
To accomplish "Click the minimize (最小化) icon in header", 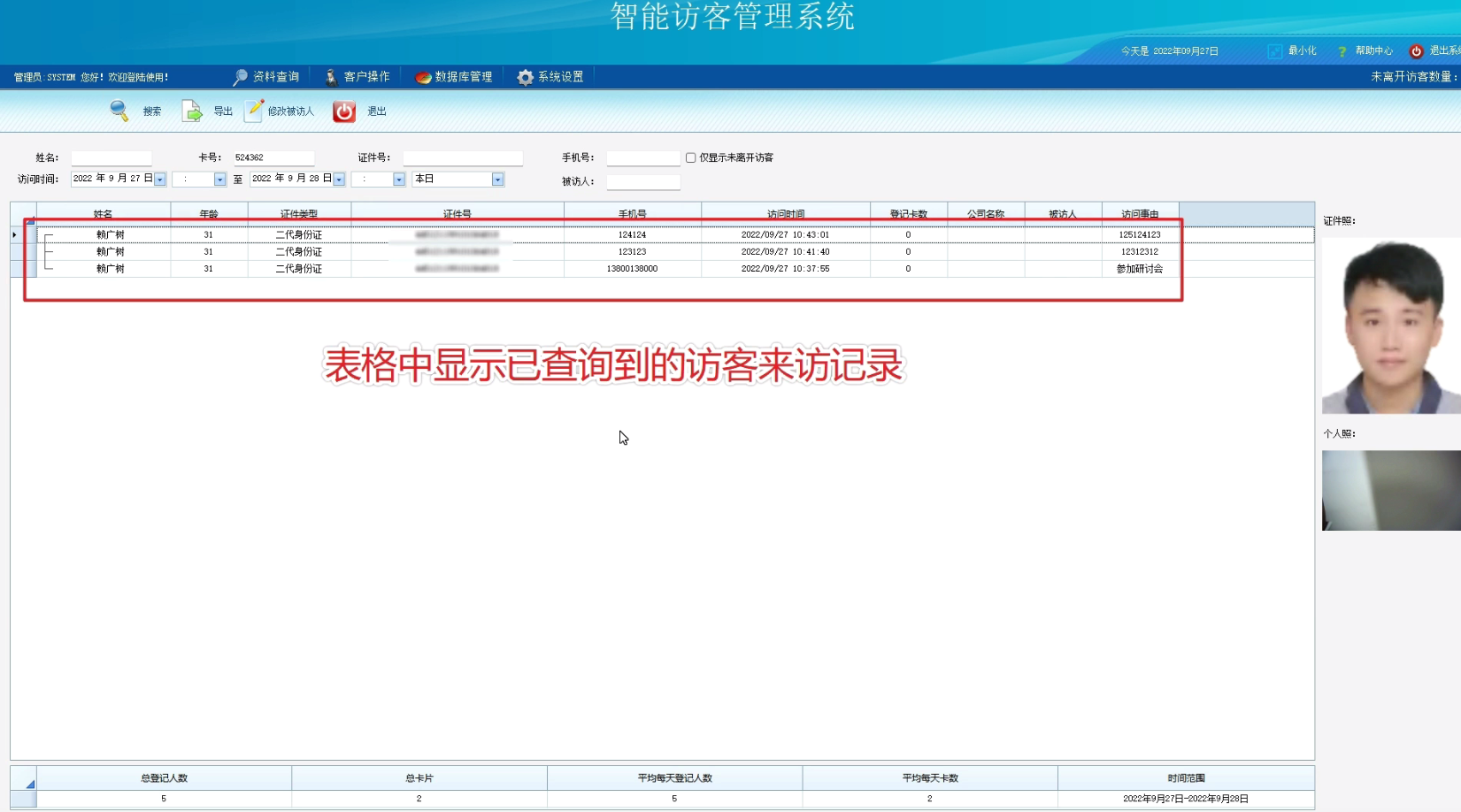I will tap(1274, 51).
